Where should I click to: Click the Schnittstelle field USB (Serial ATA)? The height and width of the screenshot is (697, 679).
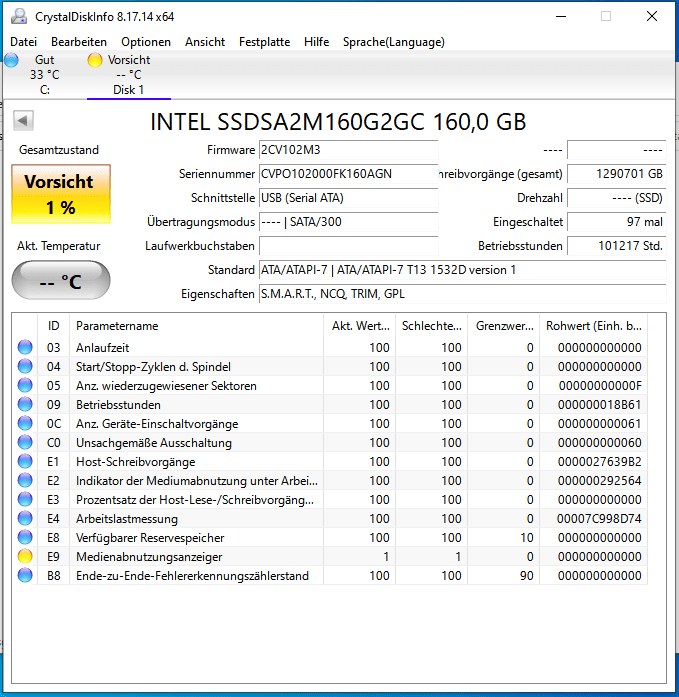point(348,198)
